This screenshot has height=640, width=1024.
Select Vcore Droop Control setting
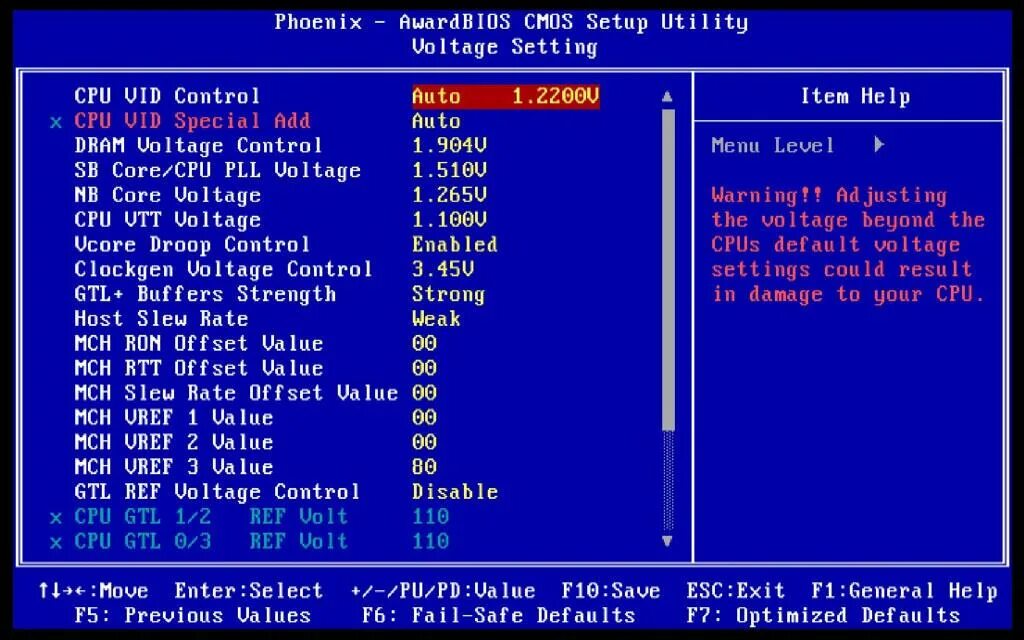click(192, 245)
